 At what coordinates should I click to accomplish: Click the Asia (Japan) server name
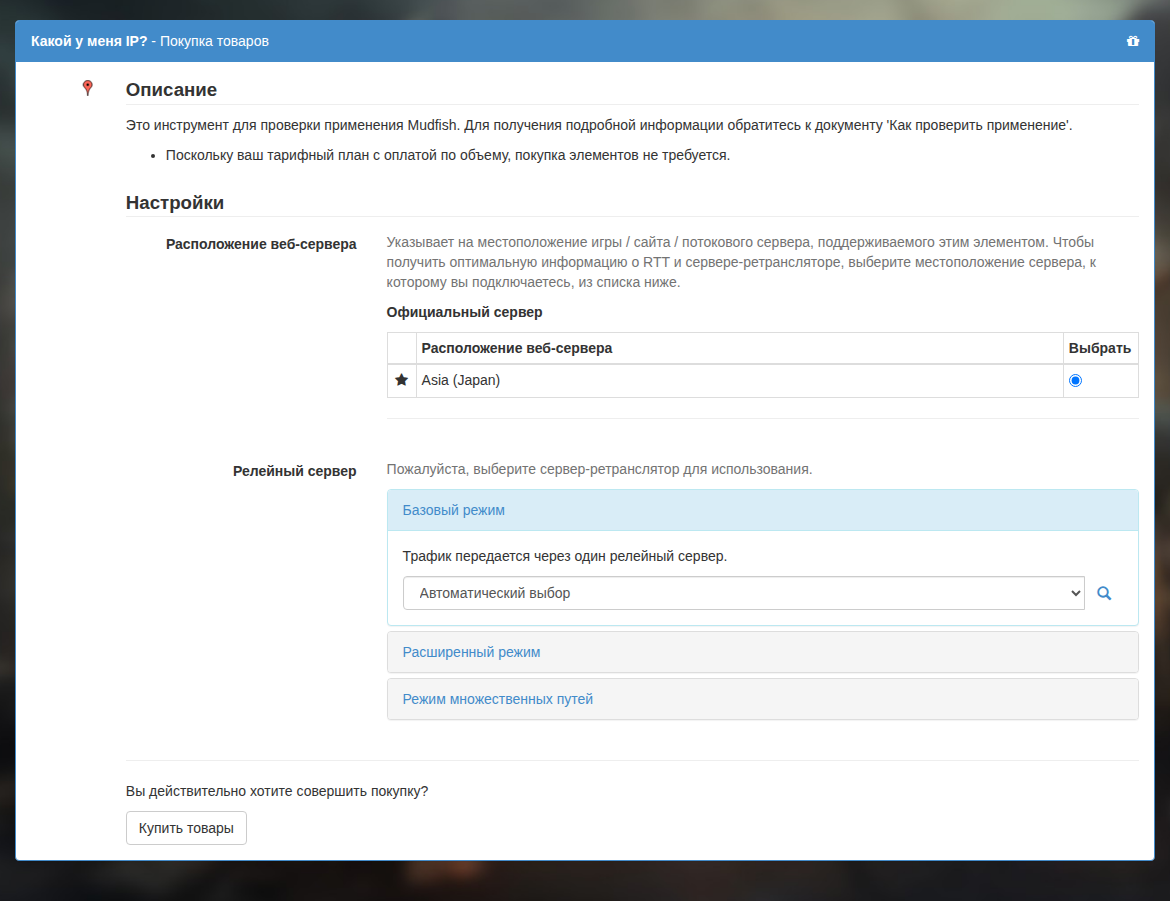[460, 380]
